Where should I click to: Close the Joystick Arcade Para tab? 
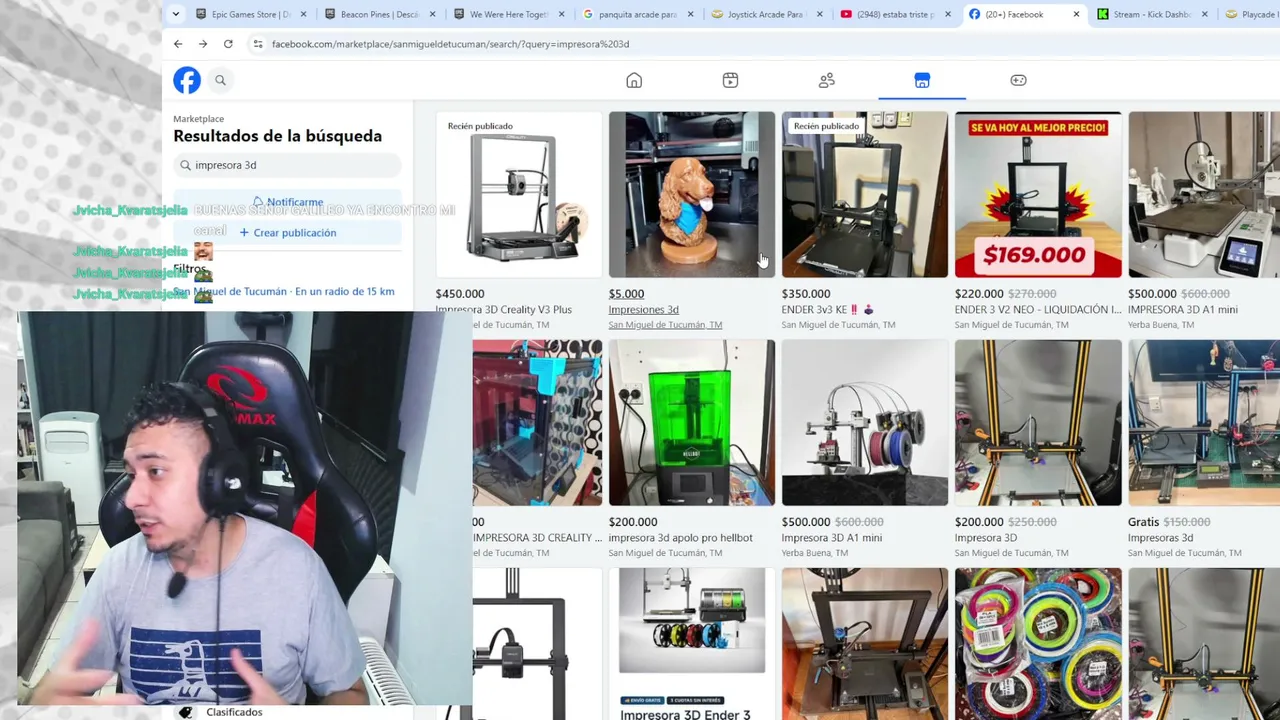point(819,14)
